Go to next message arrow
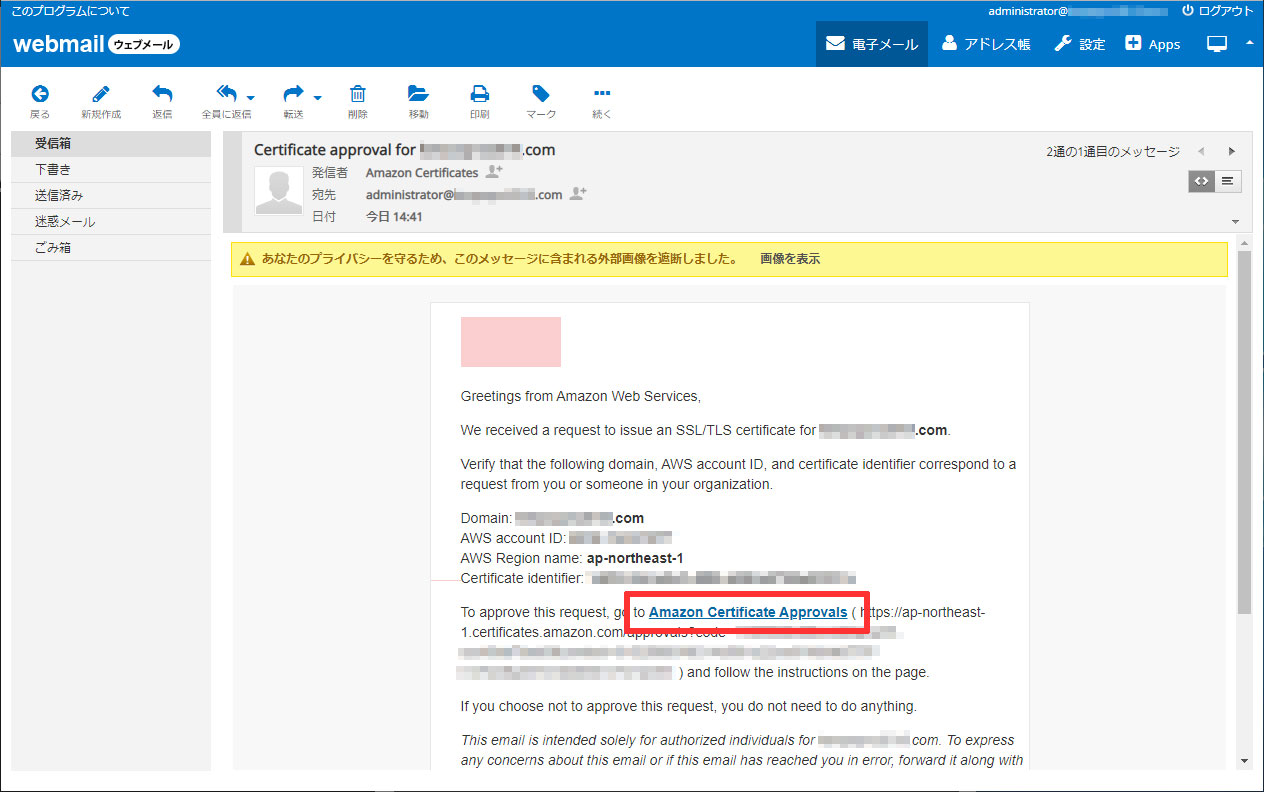The height and width of the screenshot is (792, 1264). [x=1232, y=151]
